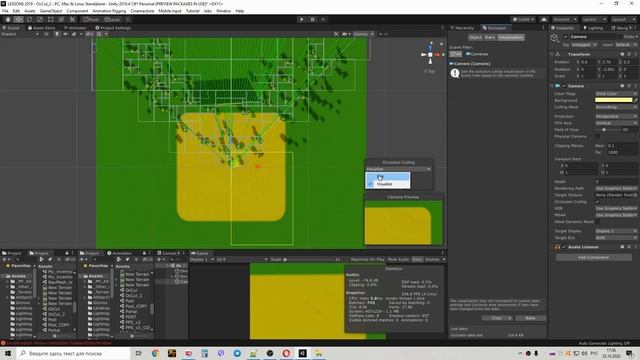640x360 pixels.
Task: Open the Transform component help icon
Action: [622, 54]
